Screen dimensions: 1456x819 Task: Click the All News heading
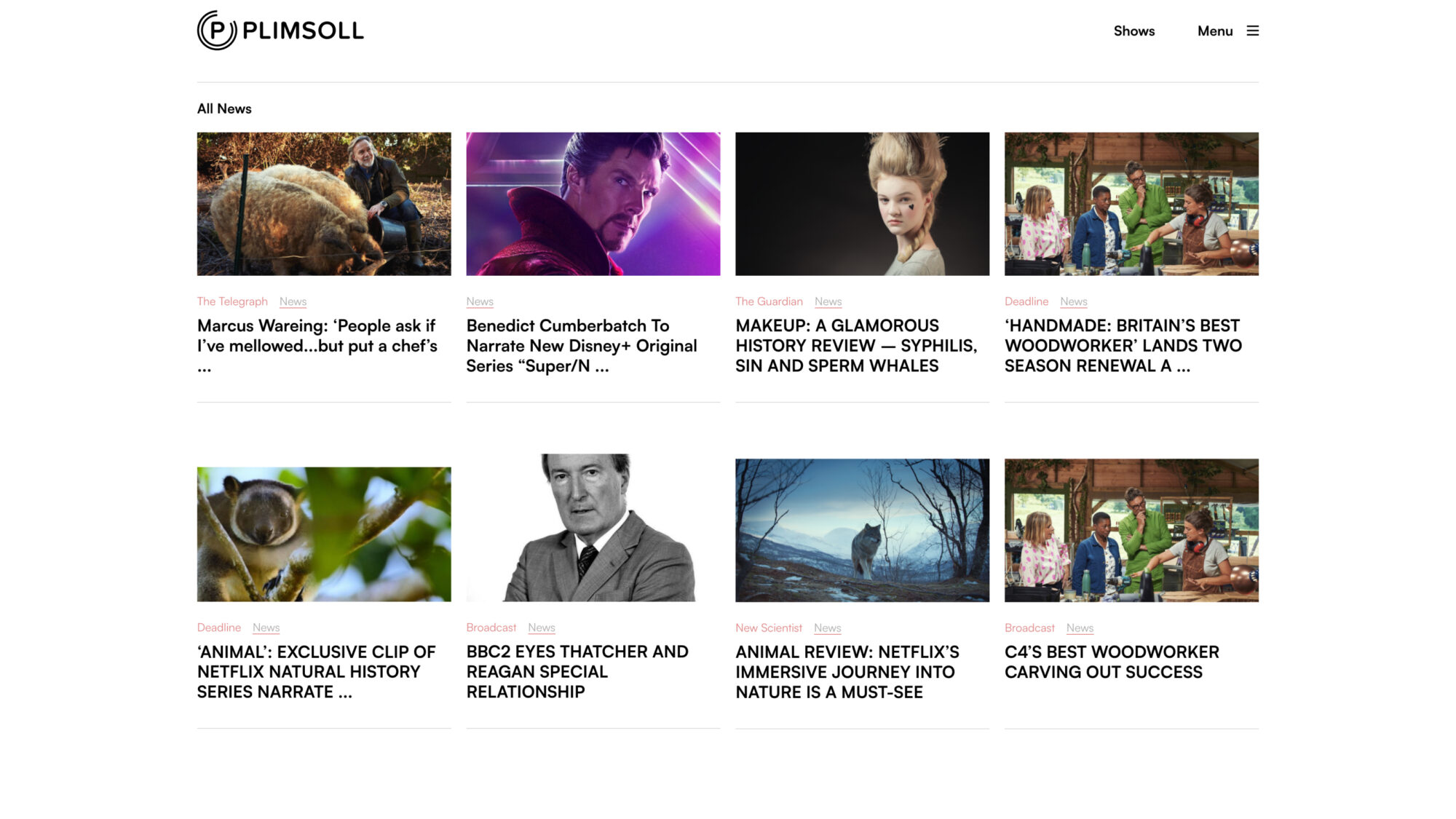point(224,108)
